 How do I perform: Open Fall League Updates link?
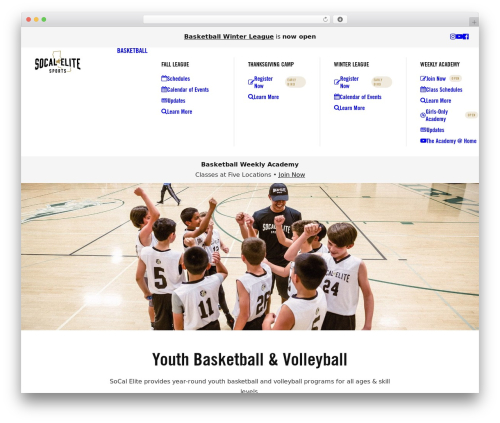click(176, 101)
